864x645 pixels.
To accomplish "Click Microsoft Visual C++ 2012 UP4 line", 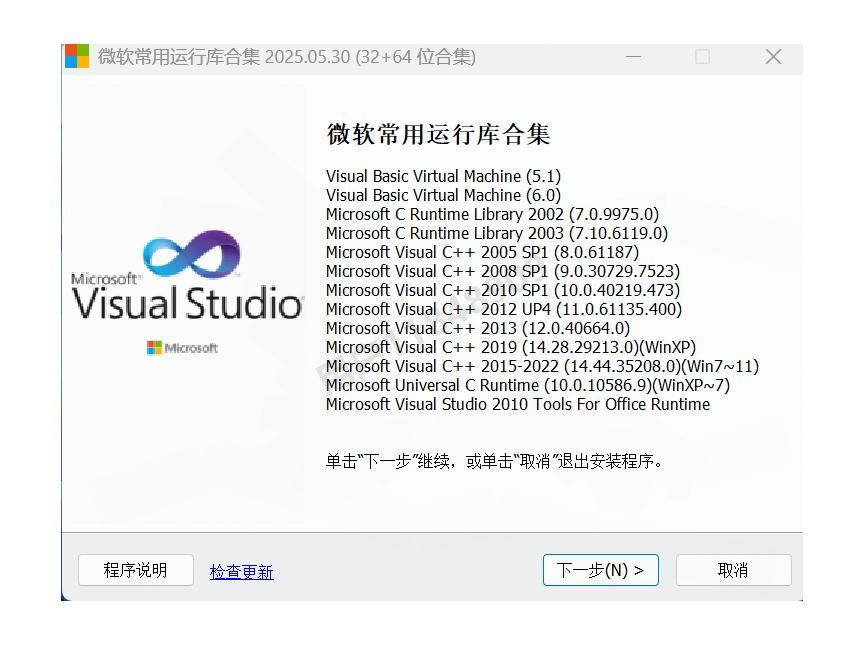I will click(x=504, y=309).
